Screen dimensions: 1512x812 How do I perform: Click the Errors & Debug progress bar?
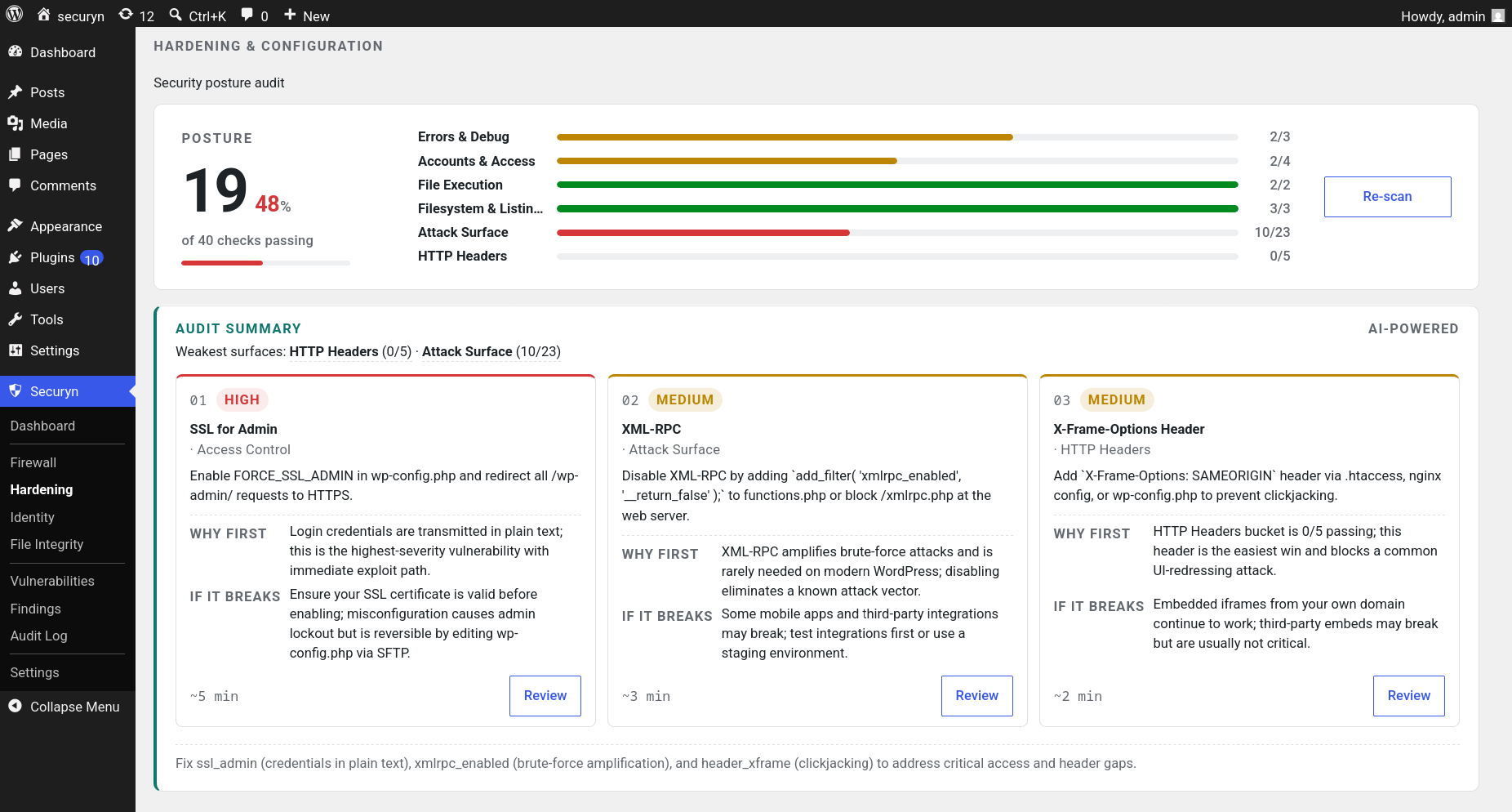pos(897,137)
